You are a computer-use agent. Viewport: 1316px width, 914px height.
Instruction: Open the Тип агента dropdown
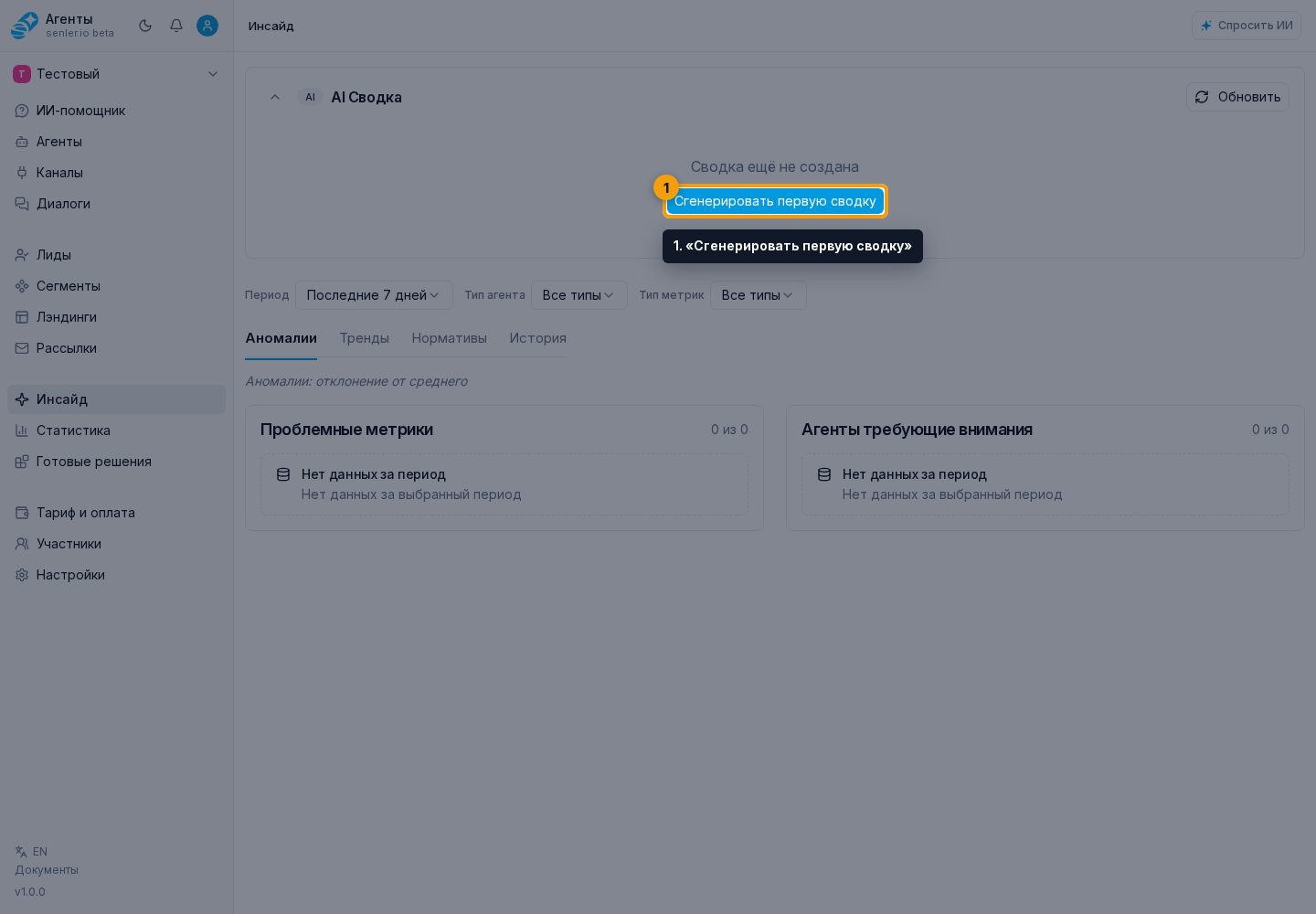pos(579,295)
